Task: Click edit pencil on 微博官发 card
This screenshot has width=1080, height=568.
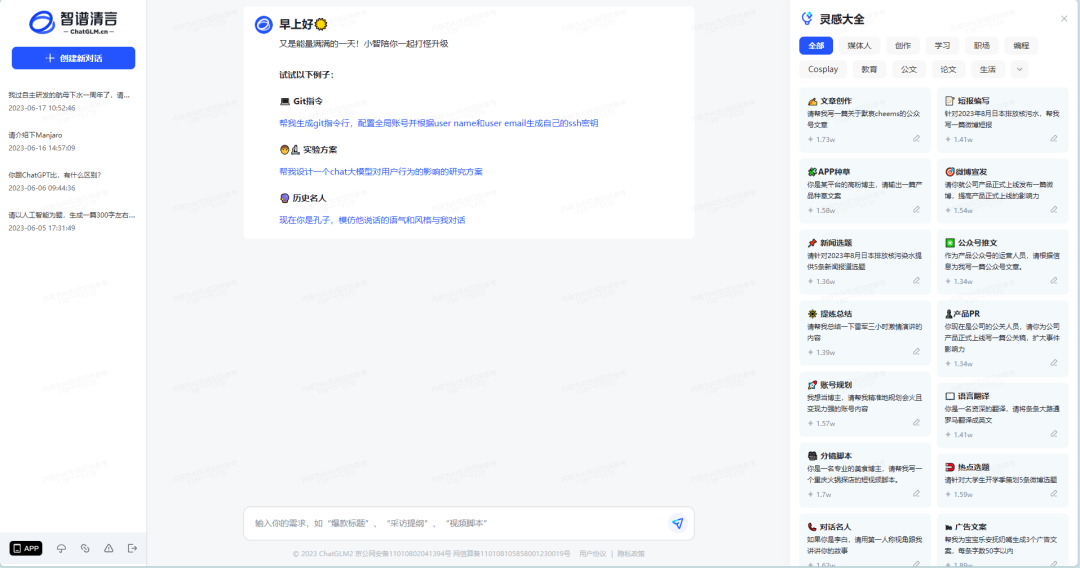Action: (1053, 210)
